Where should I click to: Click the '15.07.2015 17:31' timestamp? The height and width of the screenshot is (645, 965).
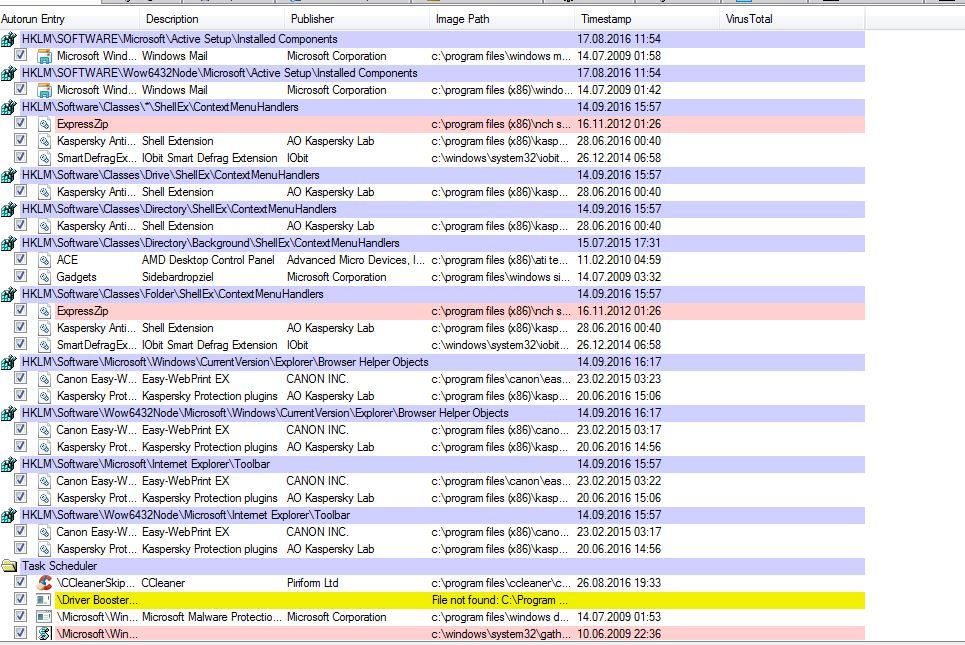coord(619,243)
